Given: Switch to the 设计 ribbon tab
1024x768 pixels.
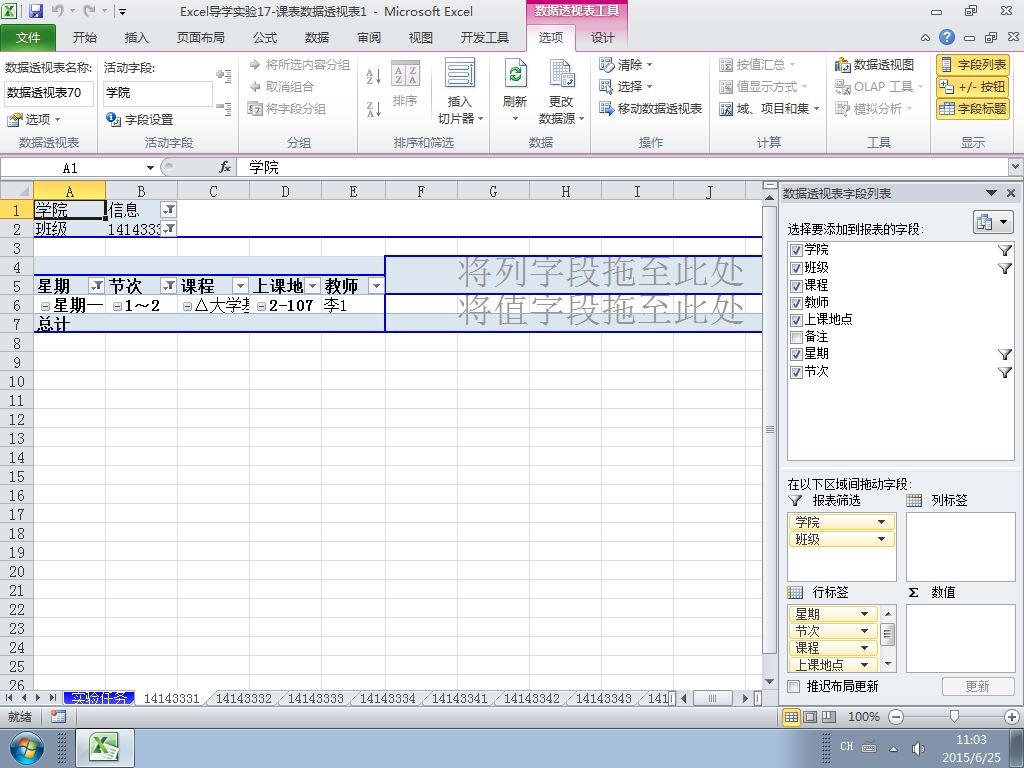Looking at the screenshot, I should click(601, 38).
